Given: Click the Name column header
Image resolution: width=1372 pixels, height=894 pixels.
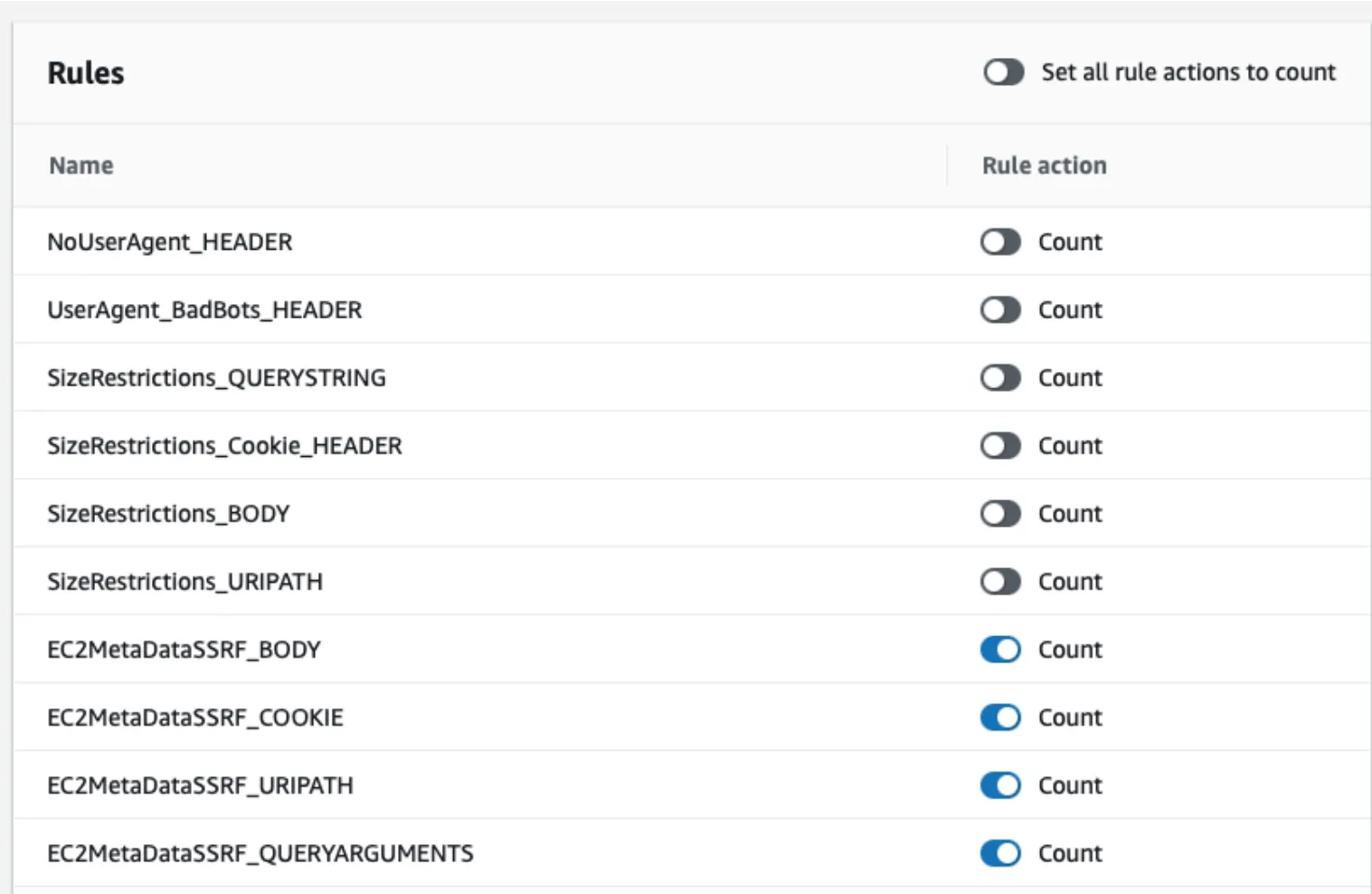Looking at the screenshot, I should (81, 166).
